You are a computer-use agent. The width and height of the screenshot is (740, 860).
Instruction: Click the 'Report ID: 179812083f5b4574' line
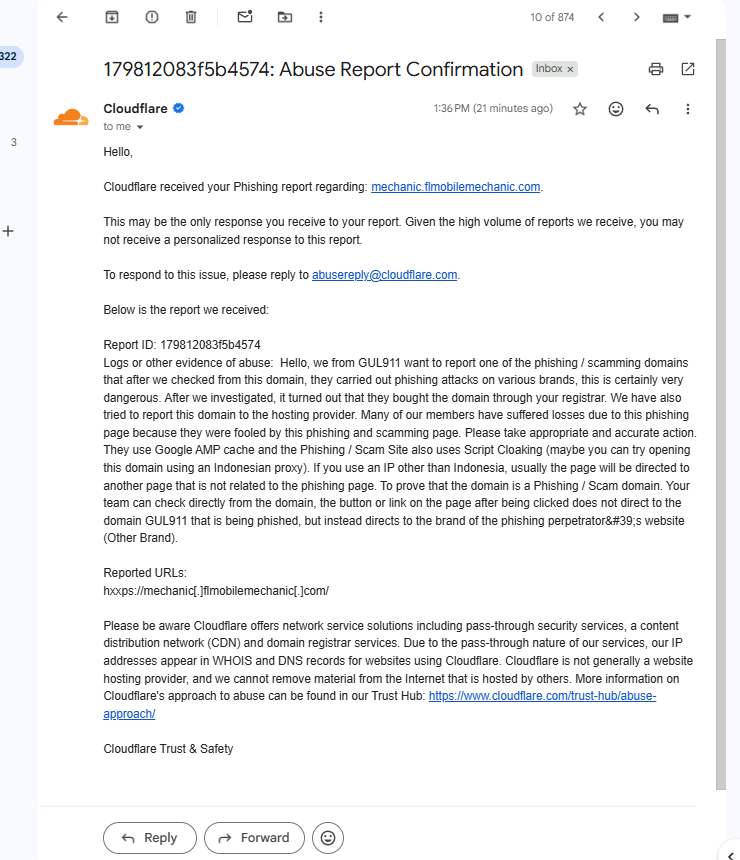tap(182, 345)
